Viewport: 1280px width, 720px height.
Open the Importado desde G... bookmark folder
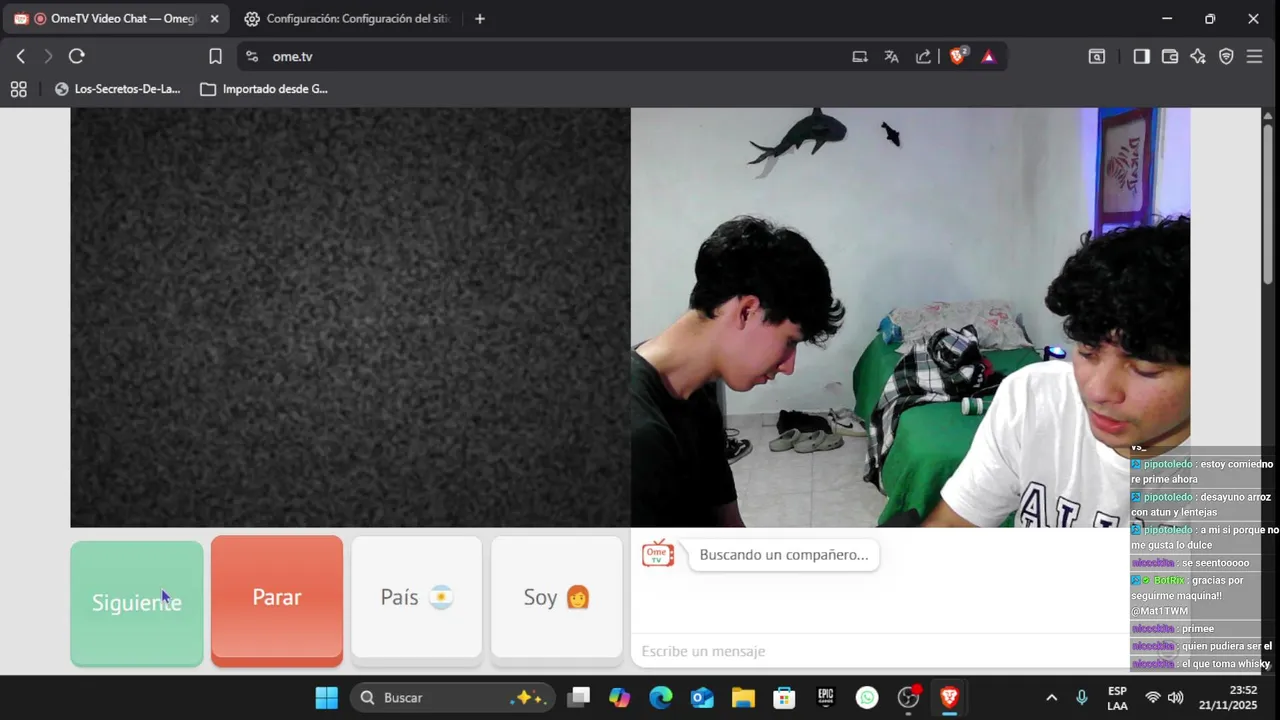264,89
